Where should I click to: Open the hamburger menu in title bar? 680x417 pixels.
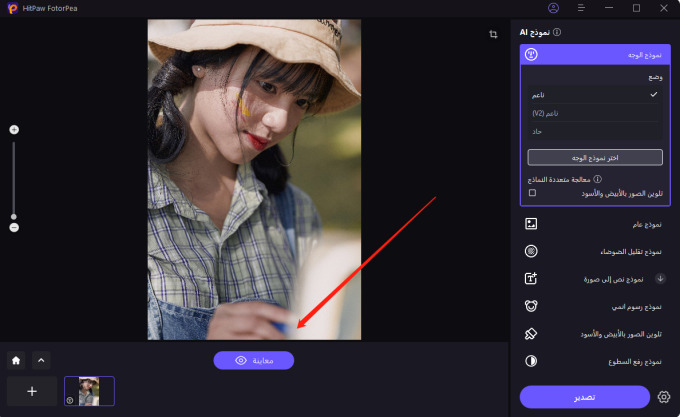tap(582, 8)
